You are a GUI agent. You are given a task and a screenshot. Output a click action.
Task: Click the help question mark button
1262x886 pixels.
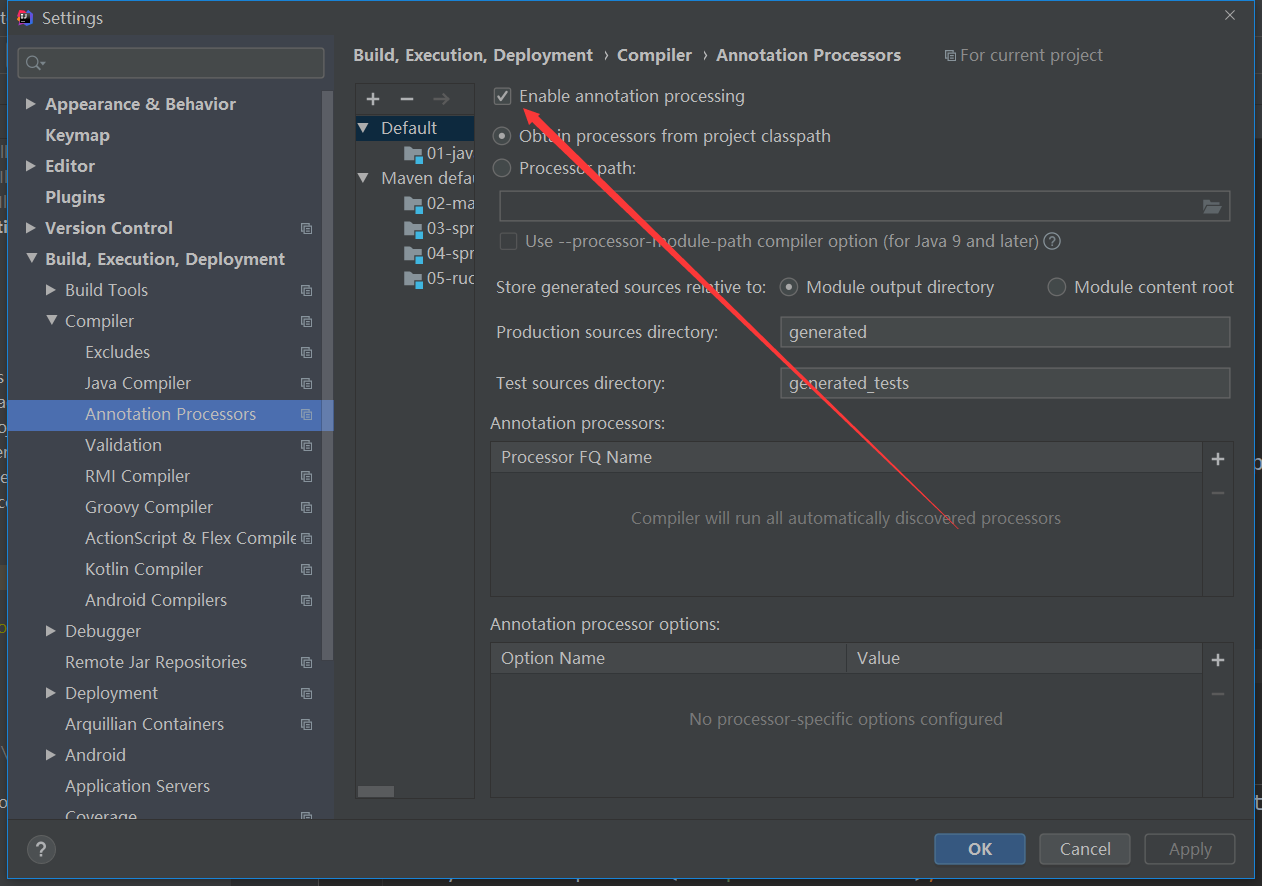point(41,850)
